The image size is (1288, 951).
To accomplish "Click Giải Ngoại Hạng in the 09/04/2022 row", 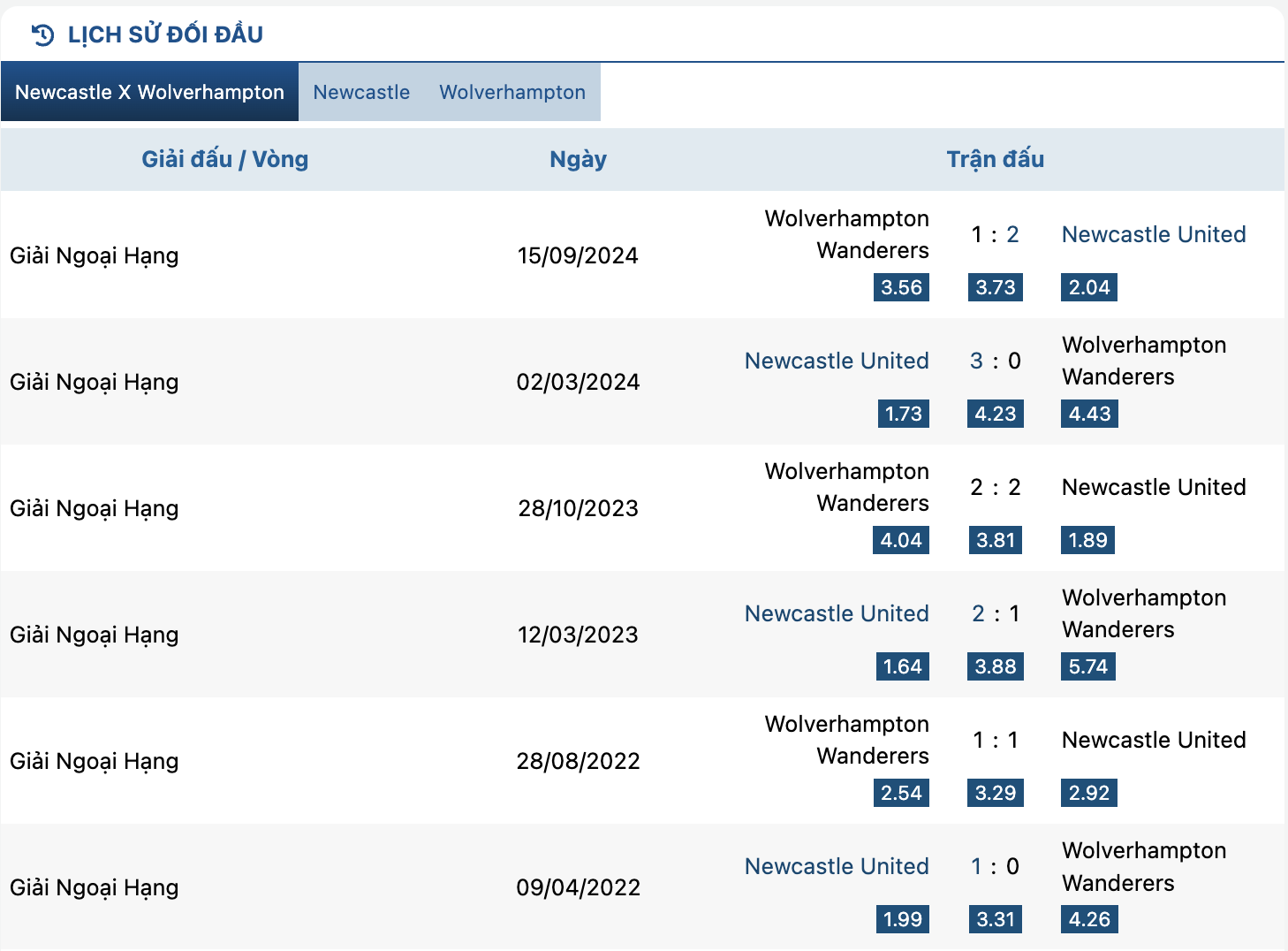I will 94,888.
